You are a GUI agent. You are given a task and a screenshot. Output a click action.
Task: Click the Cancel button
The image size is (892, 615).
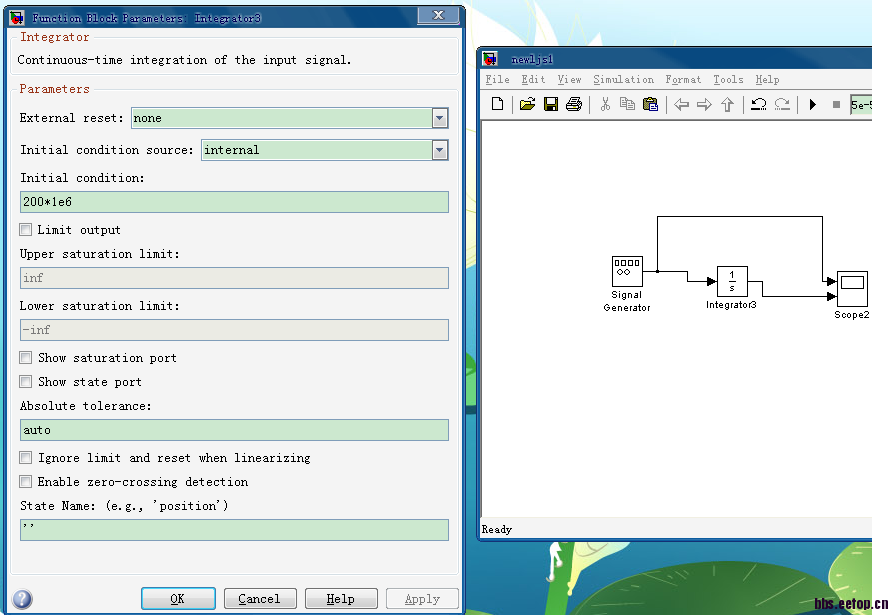(x=259, y=599)
